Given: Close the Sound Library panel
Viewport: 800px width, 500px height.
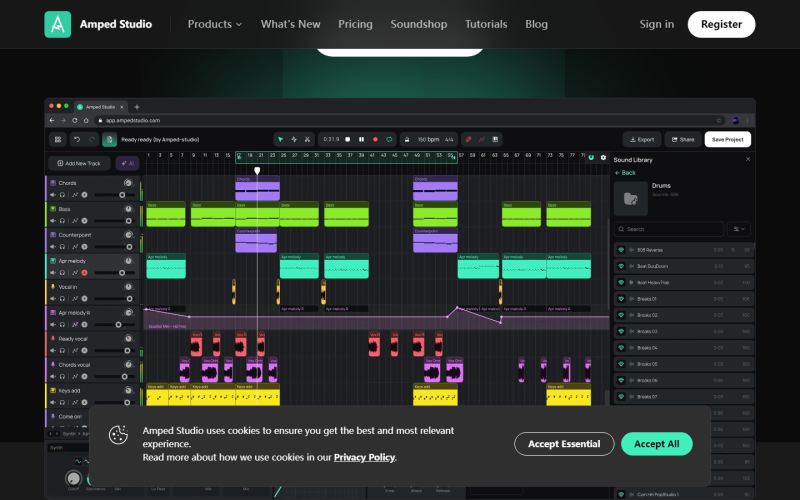Looking at the screenshot, I should click(748, 159).
